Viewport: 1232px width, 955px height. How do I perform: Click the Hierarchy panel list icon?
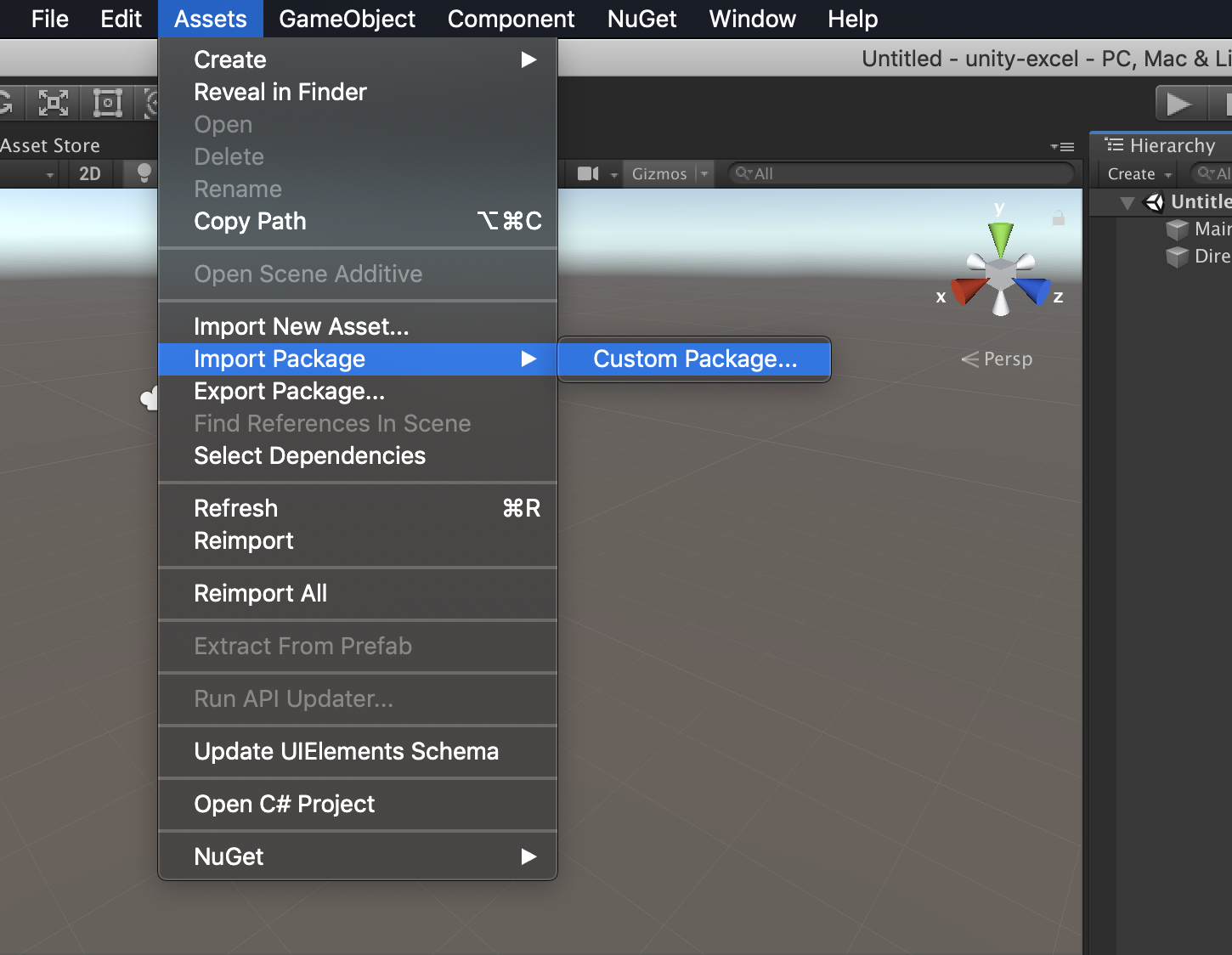tap(1112, 145)
